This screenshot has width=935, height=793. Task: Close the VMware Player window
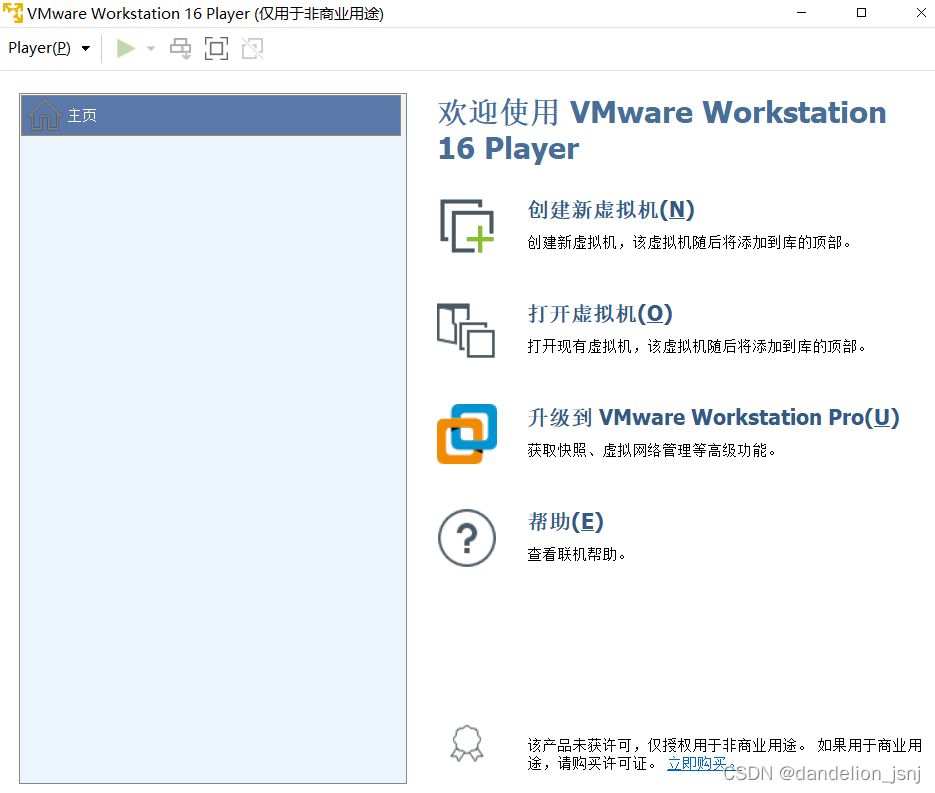coord(921,13)
